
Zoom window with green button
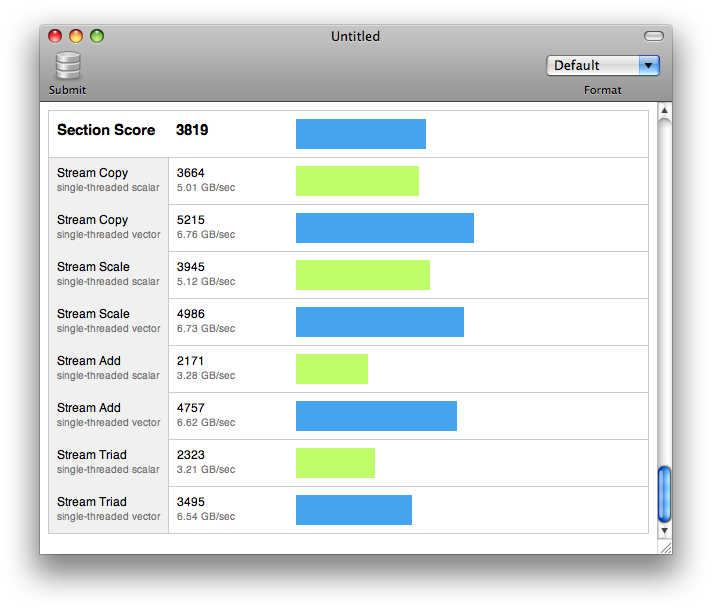97,36
